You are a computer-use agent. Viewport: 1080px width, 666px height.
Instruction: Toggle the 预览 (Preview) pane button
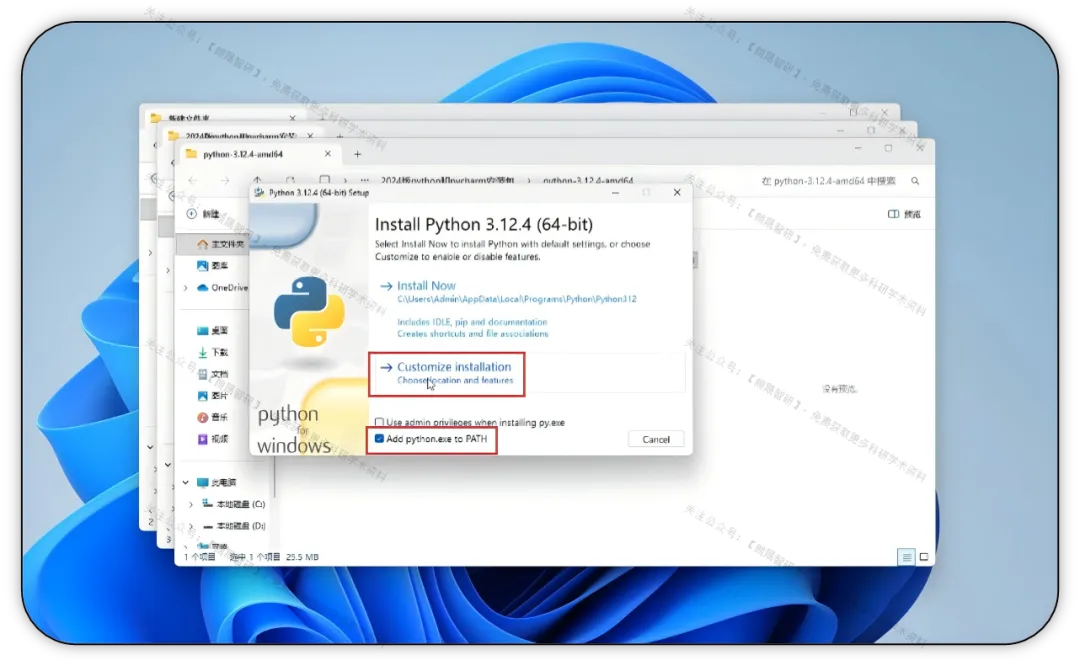[x=904, y=214]
